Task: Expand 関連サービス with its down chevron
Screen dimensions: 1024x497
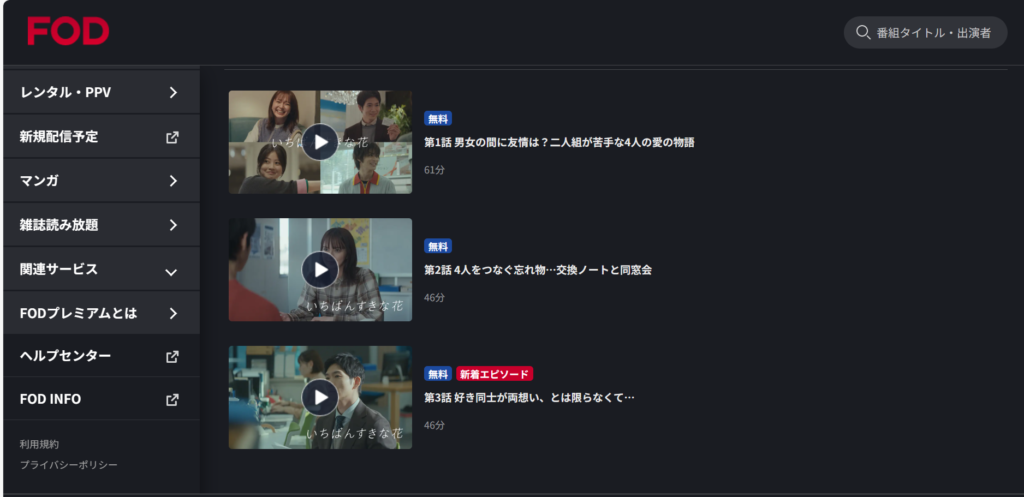Action: point(171,272)
